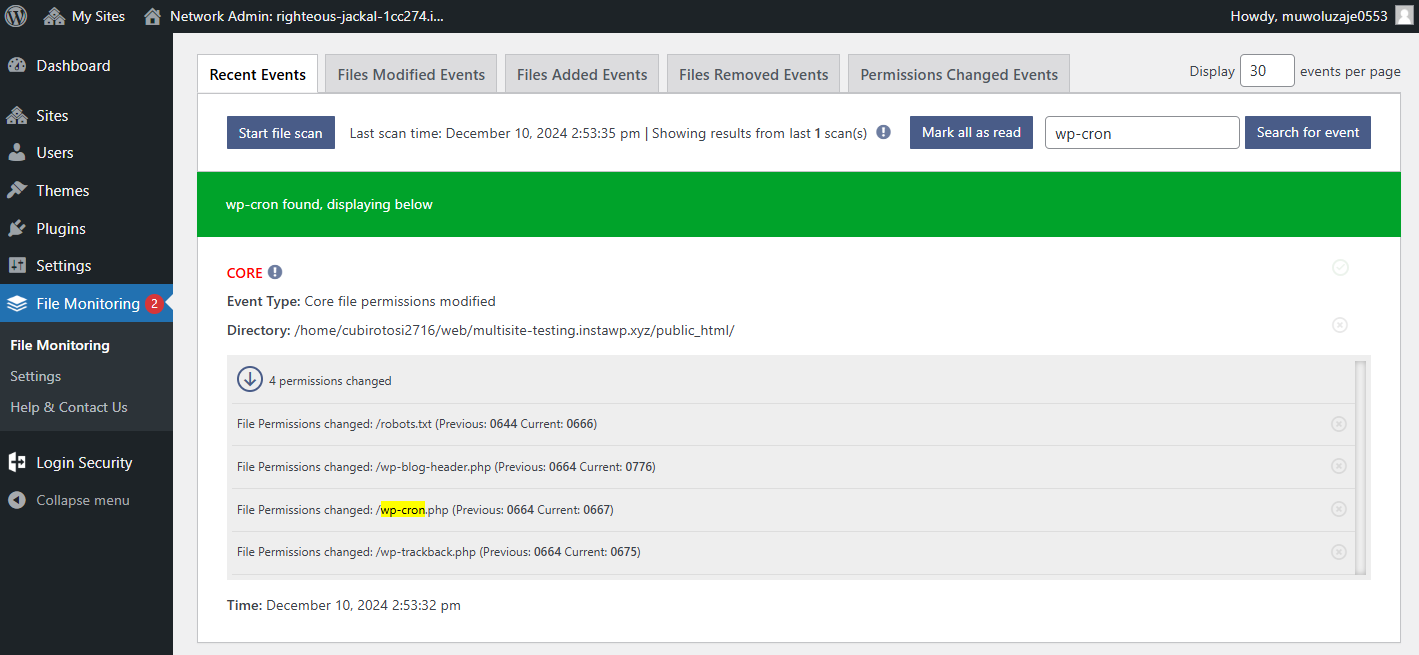Switch to Recent Events tab
The height and width of the screenshot is (655, 1419).
coord(258,75)
